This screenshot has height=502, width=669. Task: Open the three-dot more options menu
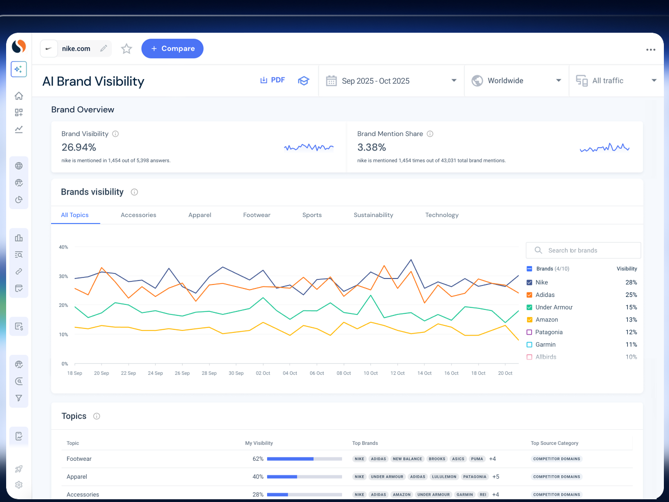click(x=651, y=50)
